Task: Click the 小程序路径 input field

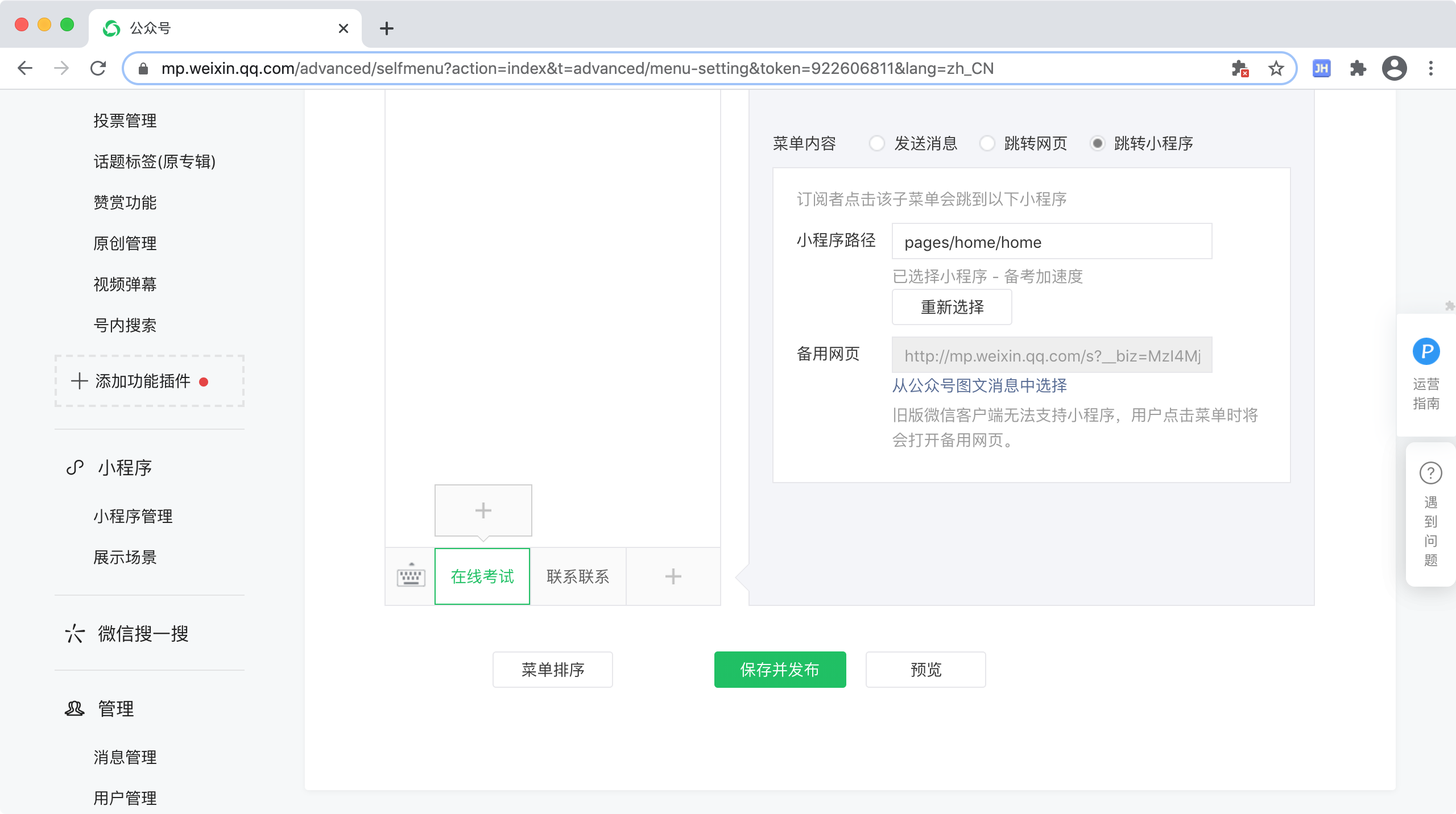Action: point(1051,242)
